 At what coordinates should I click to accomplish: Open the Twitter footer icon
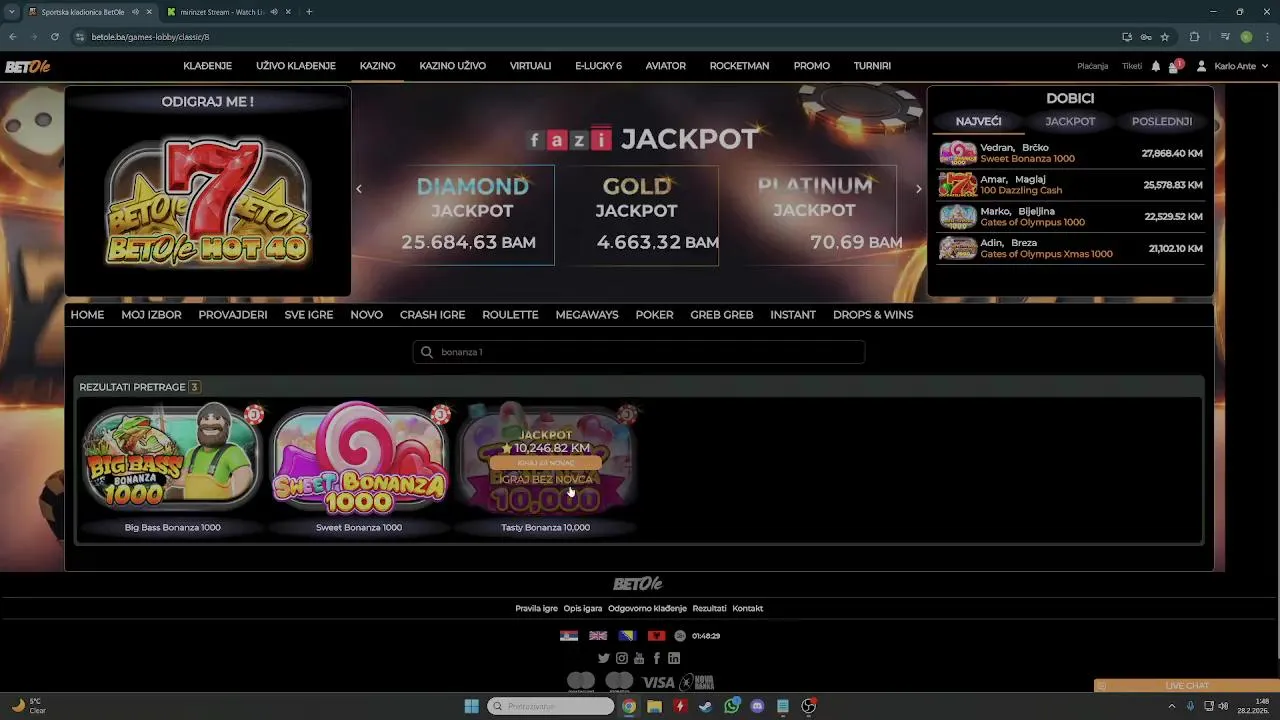coord(603,658)
